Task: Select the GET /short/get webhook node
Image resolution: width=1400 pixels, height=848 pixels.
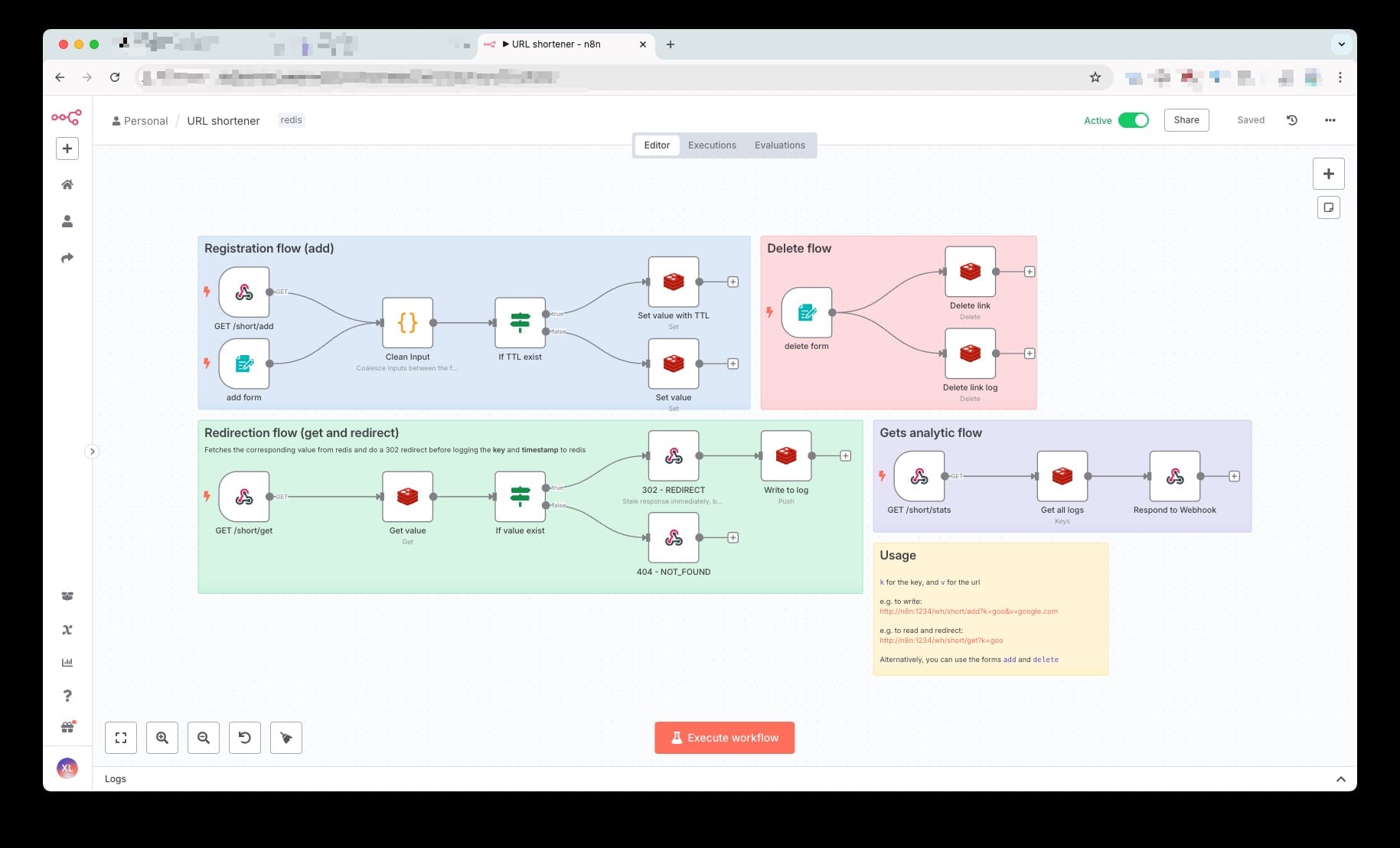Action: click(244, 497)
